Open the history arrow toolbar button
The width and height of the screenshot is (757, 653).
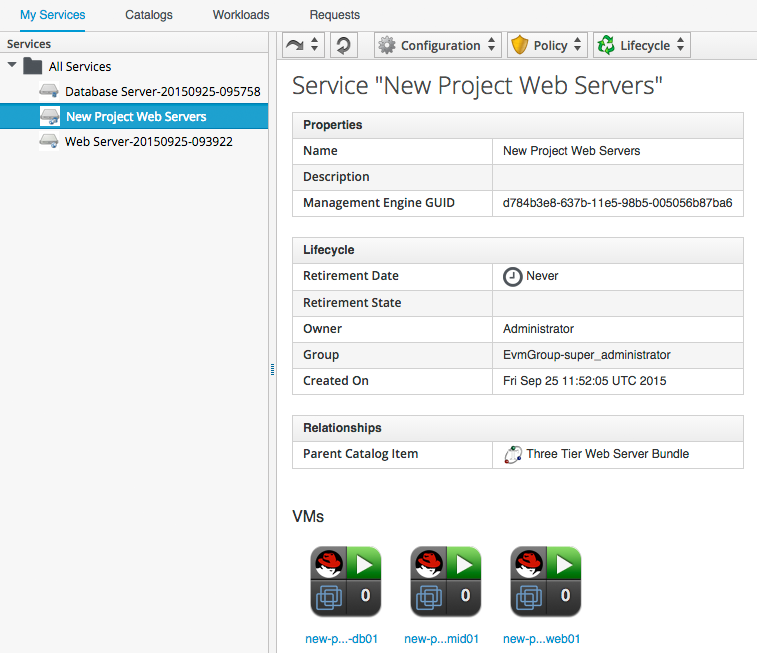pyautogui.click(x=303, y=45)
